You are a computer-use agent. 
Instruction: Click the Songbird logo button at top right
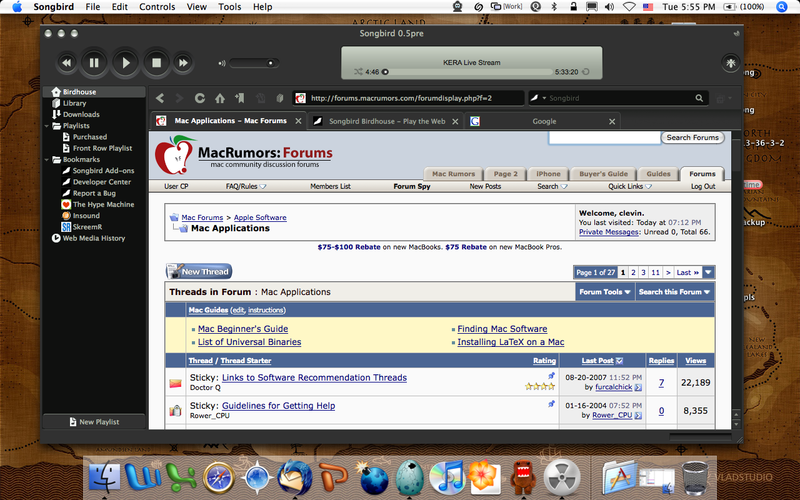(x=731, y=63)
